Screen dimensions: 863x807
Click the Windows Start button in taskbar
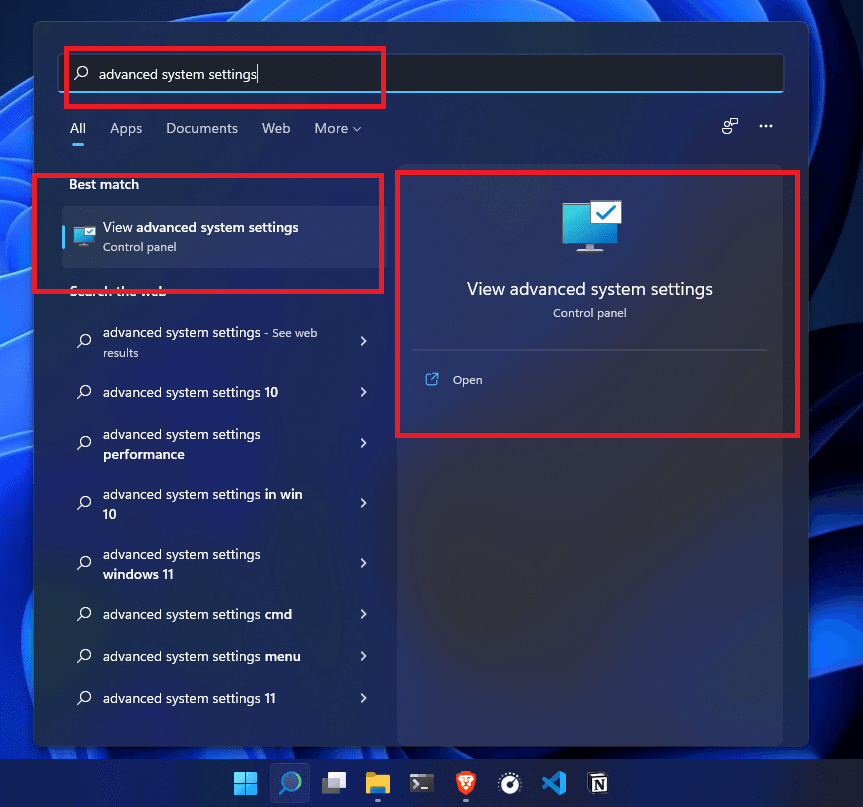pyautogui.click(x=245, y=783)
